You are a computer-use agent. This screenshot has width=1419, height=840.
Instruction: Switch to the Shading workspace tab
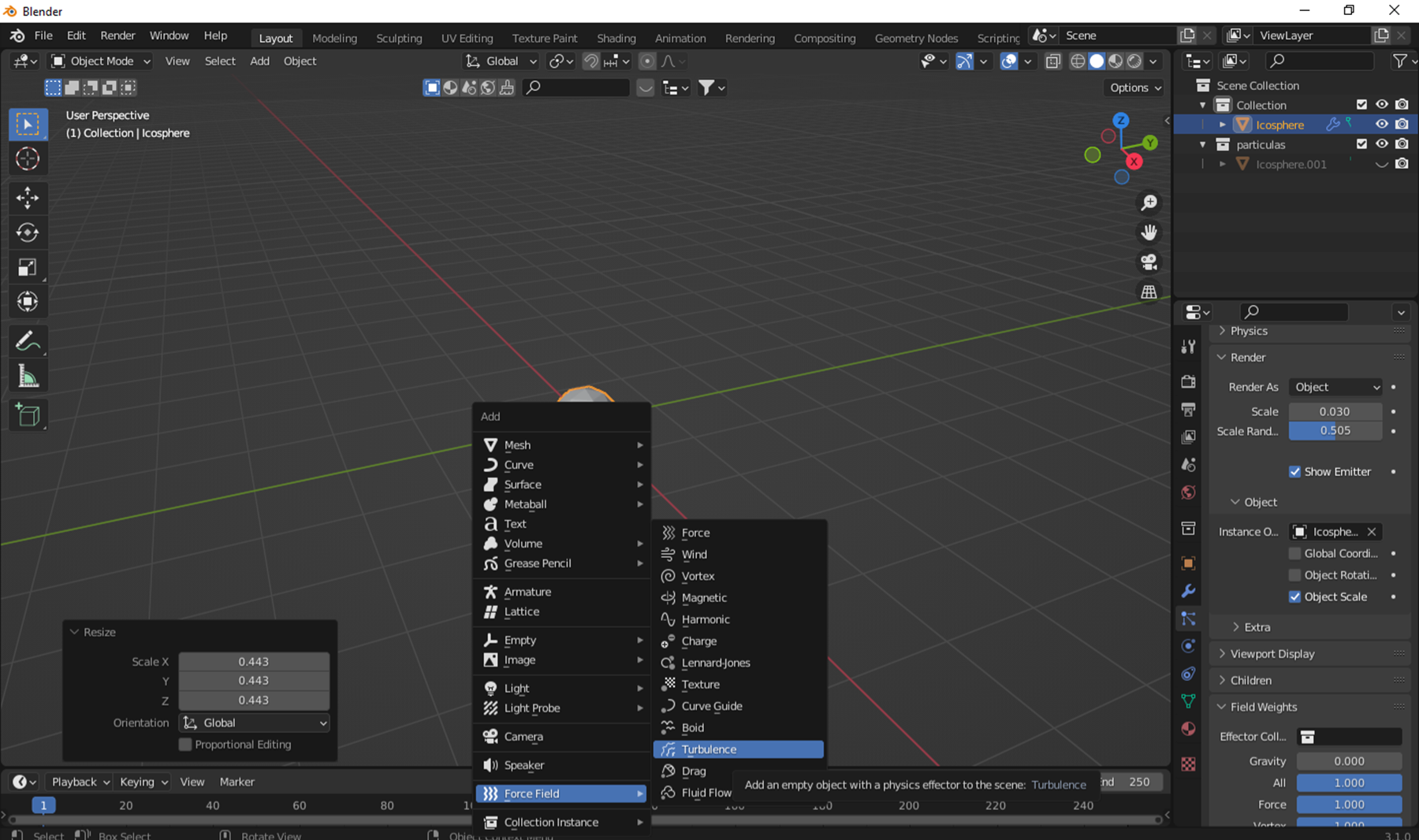[x=616, y=38]
